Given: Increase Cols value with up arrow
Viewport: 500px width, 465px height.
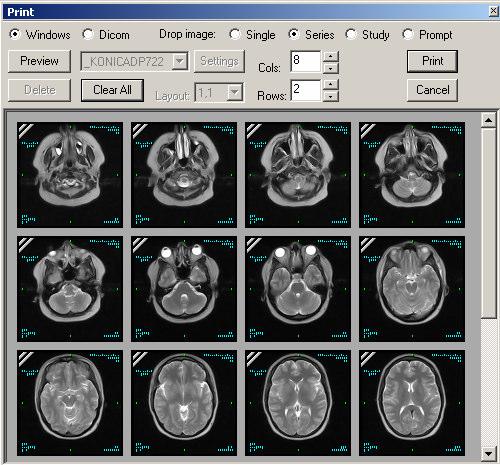Looking at the screenshot, I should (x=330, y=56).
